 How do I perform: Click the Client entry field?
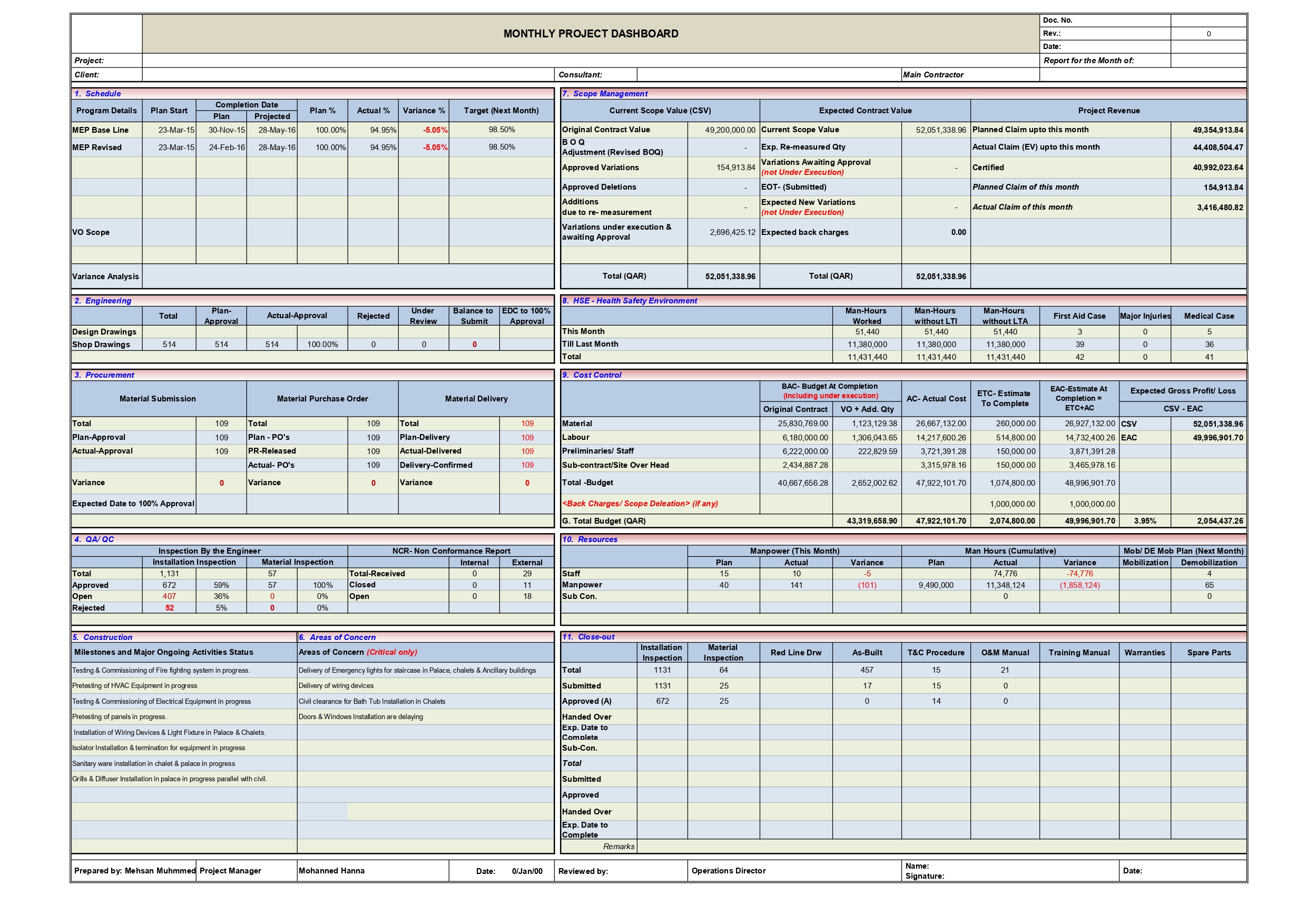point(341,74)
